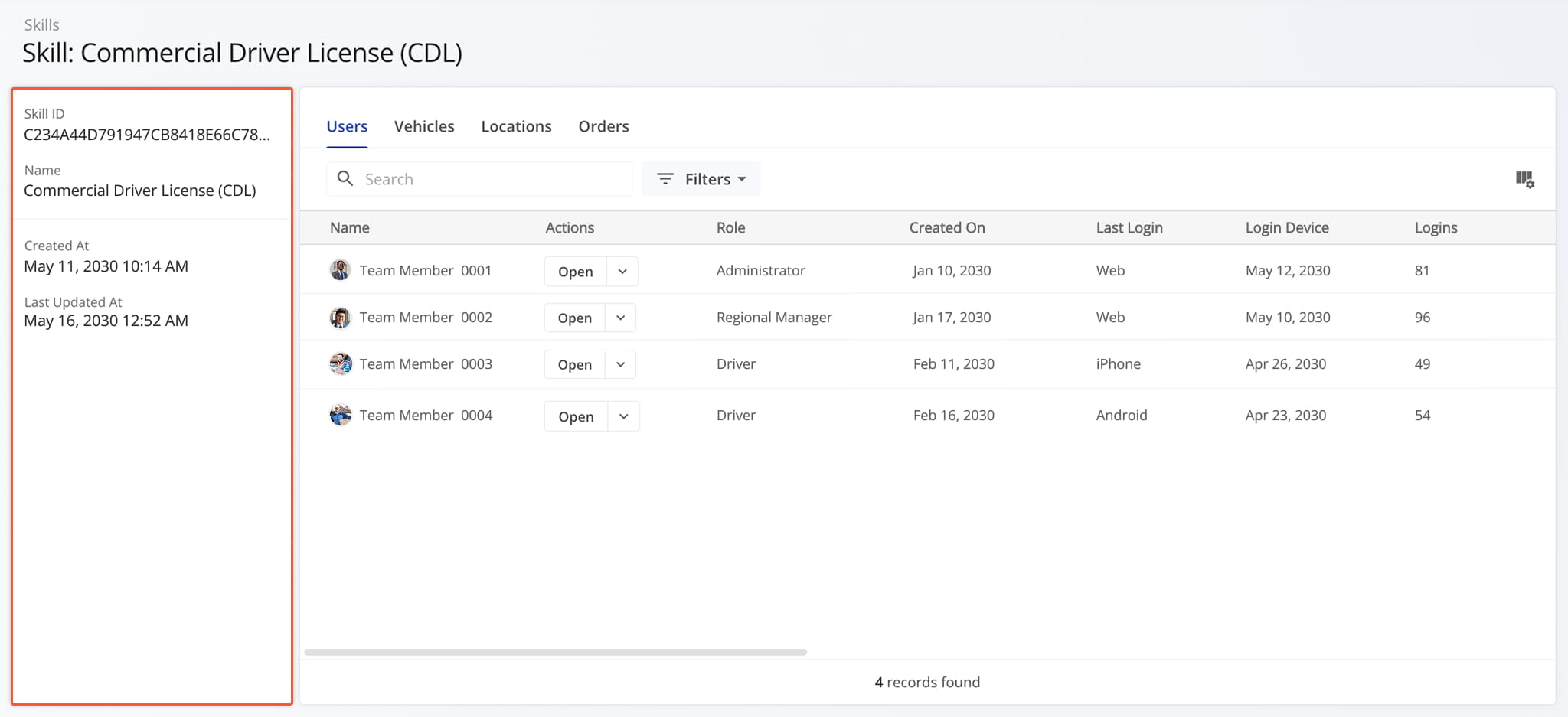Click the search magnifier icon
The width and height of the screenshot is (1568, 717).
tap(345, 178)
